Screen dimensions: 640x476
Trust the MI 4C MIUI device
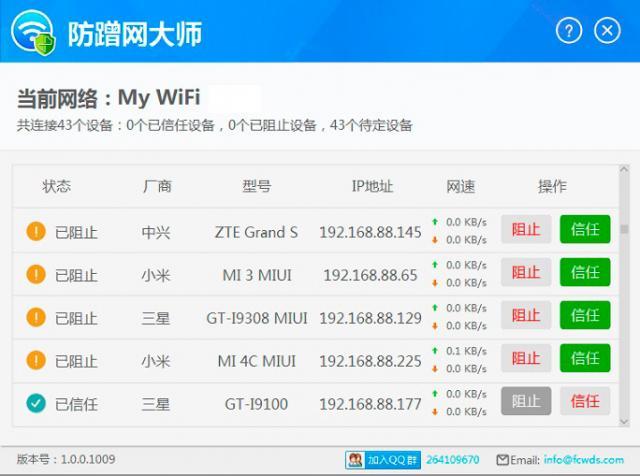point(585,358)
